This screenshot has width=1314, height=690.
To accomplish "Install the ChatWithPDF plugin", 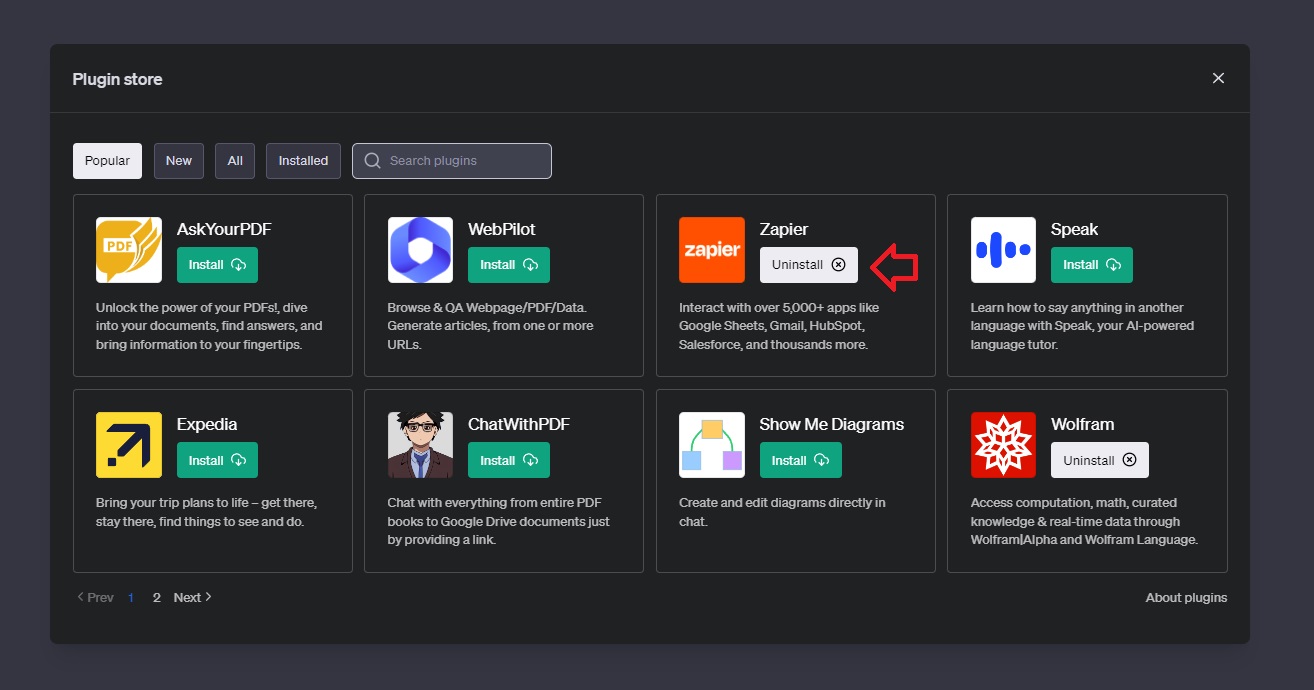I will pyautogui.click(x=509, y=460).
